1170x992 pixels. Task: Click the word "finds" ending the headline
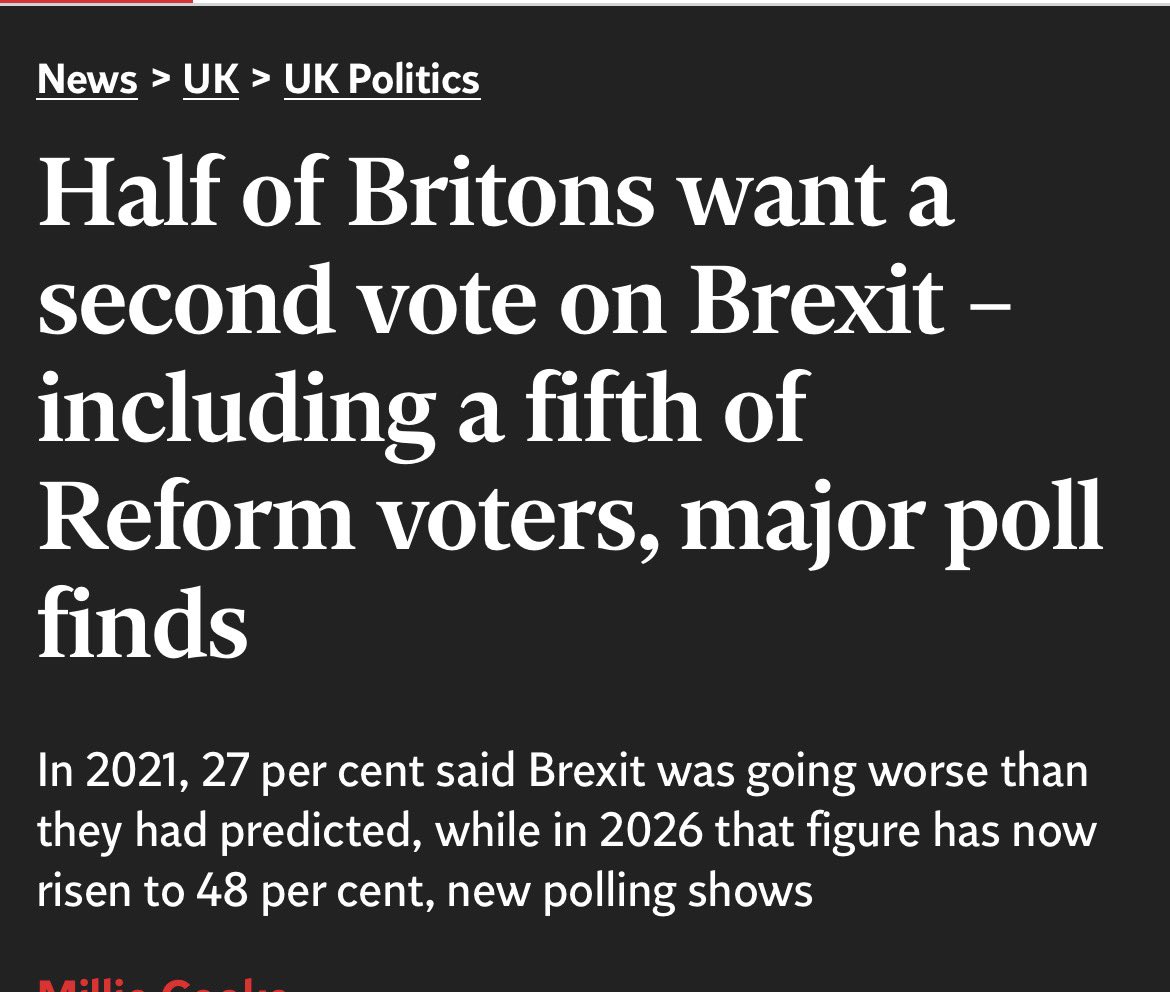point(143,621)
